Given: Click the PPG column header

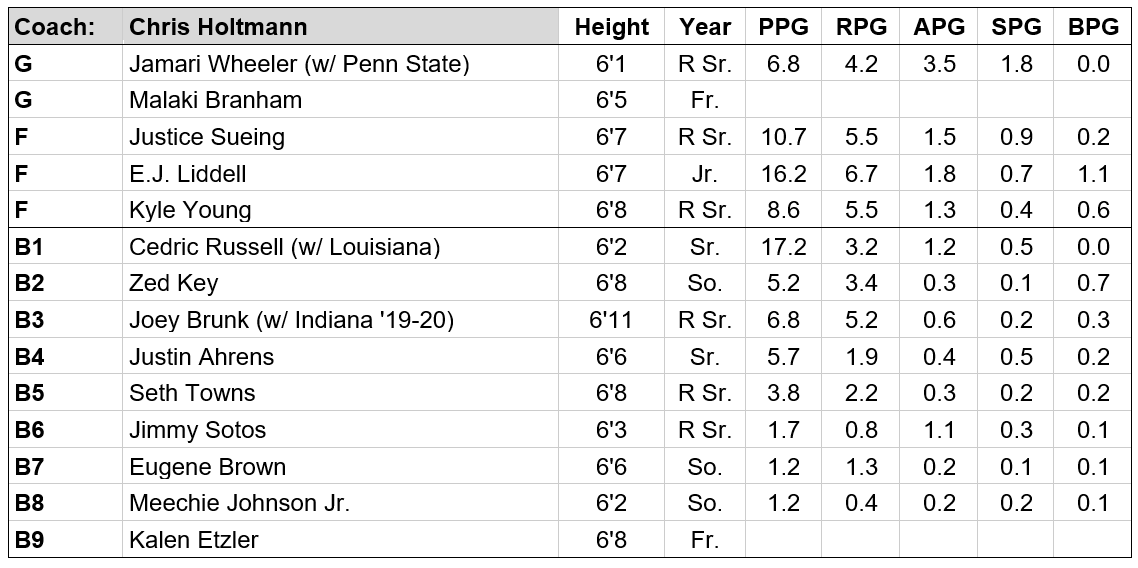Looking at the screenshot, I should tap(783, 27).
